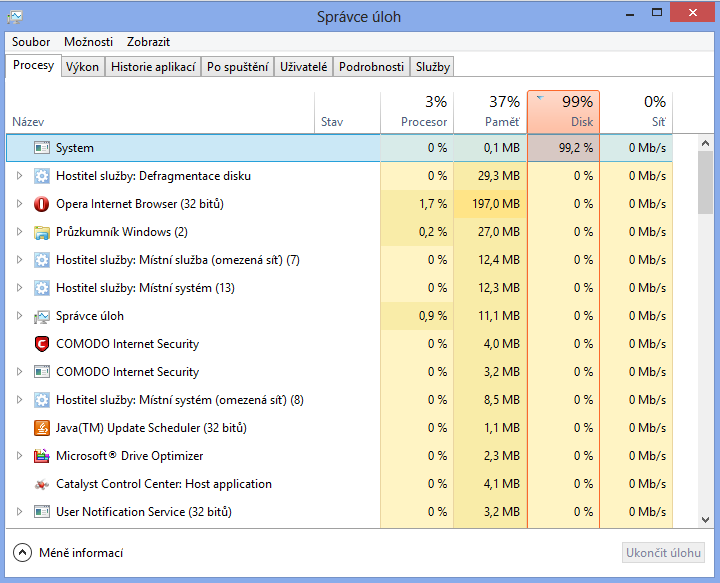Click the Opera Internet Browser icon
Viewport: 720px width, 583px height.
[42, 204]
